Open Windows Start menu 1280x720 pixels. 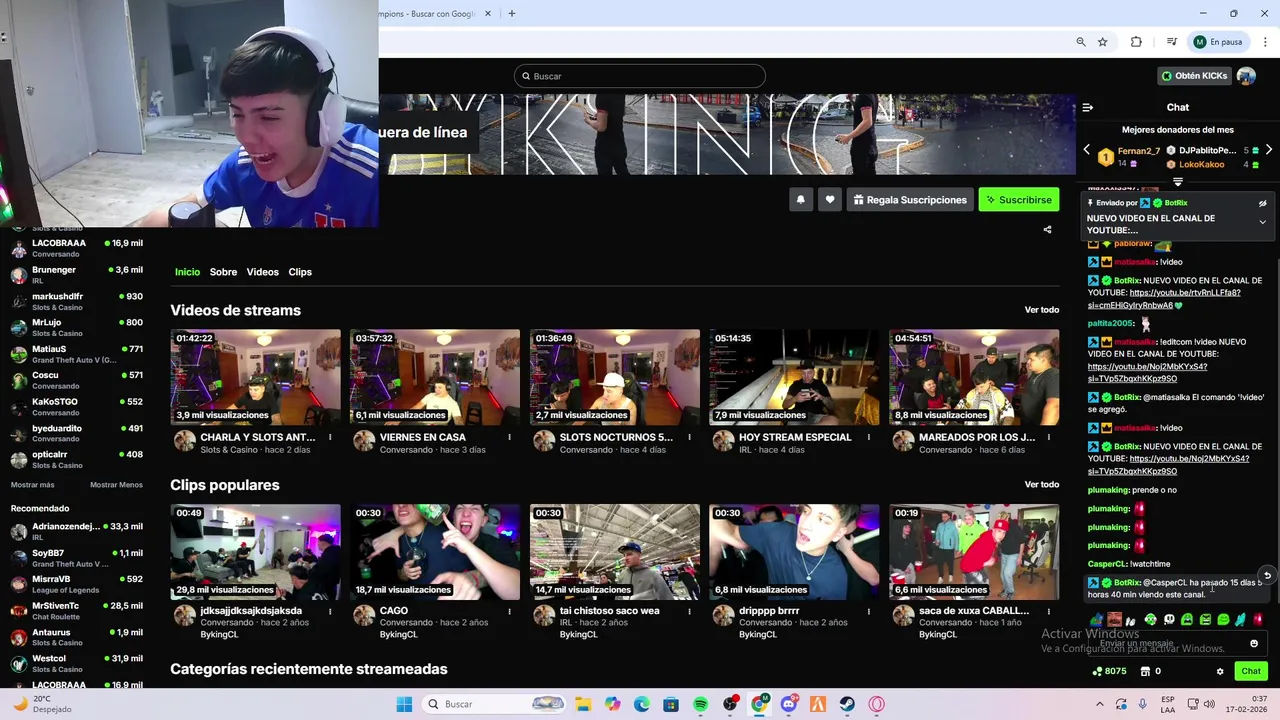404,704
